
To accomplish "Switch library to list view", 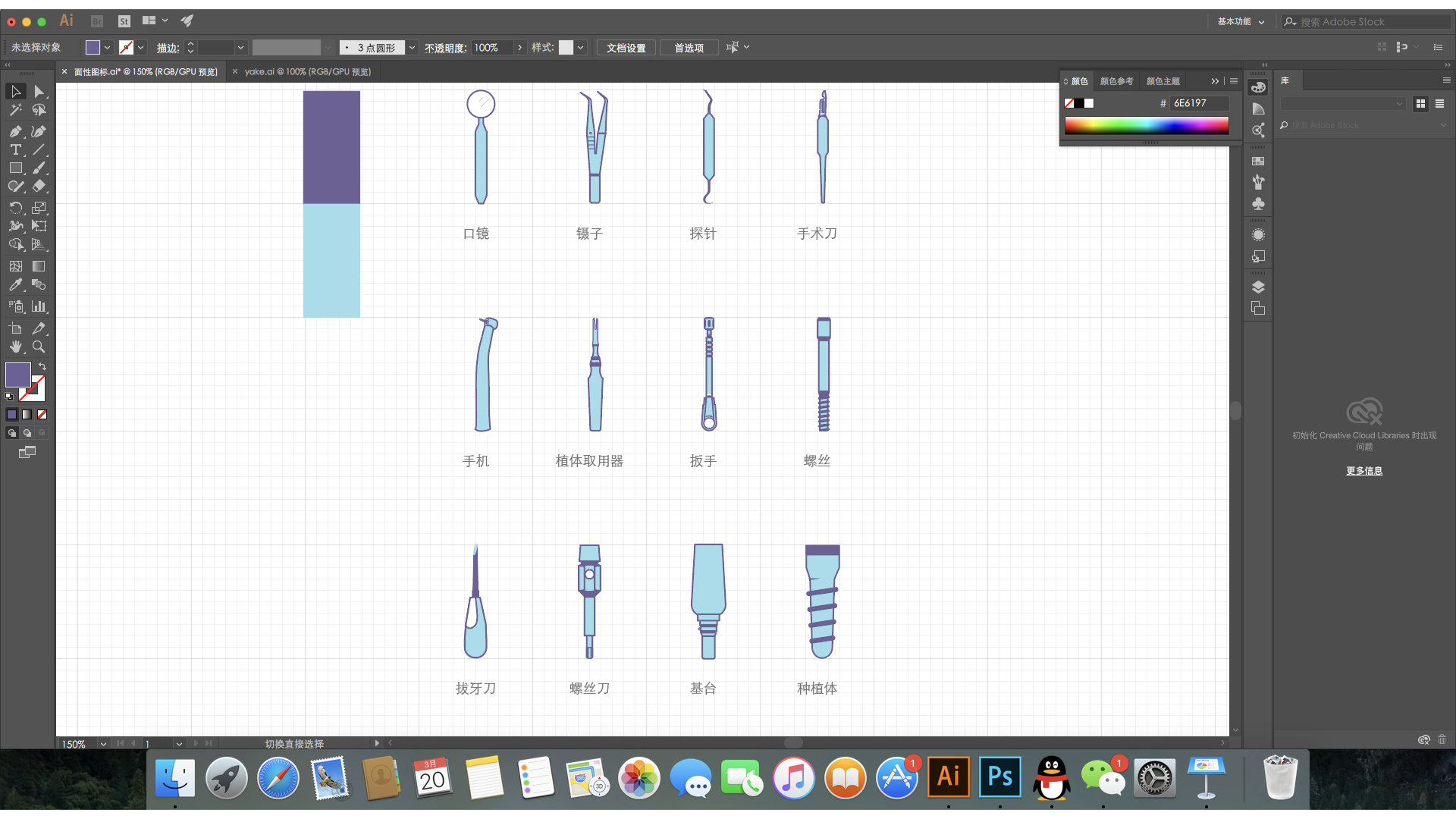I will pyautogui.click(x=1439, y=104).
